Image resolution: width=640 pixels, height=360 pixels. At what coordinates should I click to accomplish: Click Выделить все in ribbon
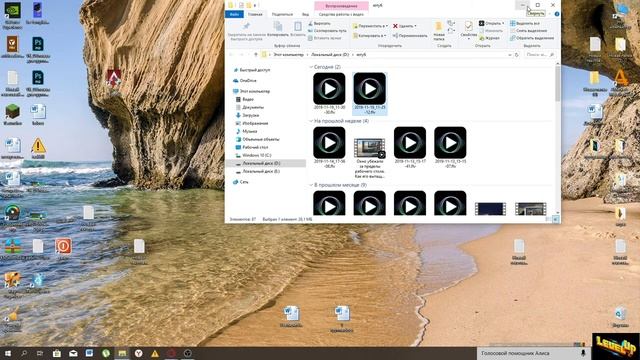pos(525,24)
